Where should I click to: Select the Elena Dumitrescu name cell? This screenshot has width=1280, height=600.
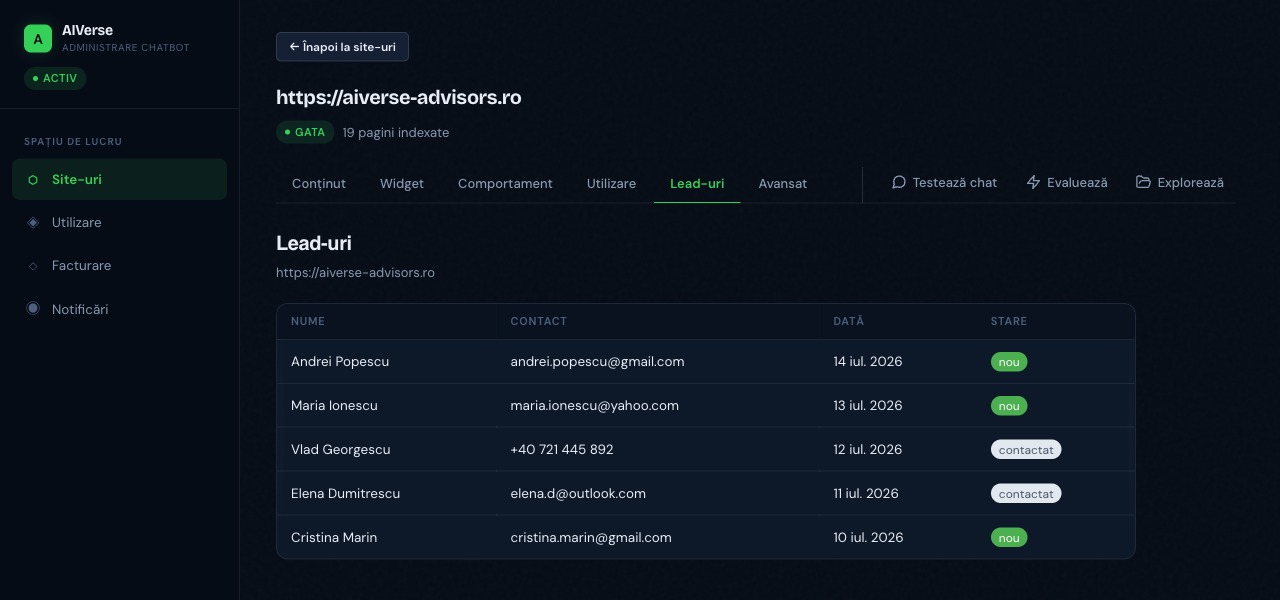(346, 493)
